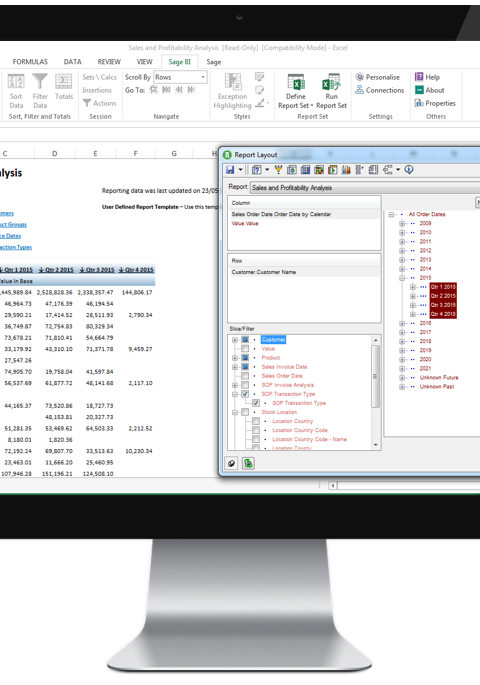Click the Qtr 1 2015 column header link
The width and height of the screenshot is (480, 685).
(x=16, y=270)
